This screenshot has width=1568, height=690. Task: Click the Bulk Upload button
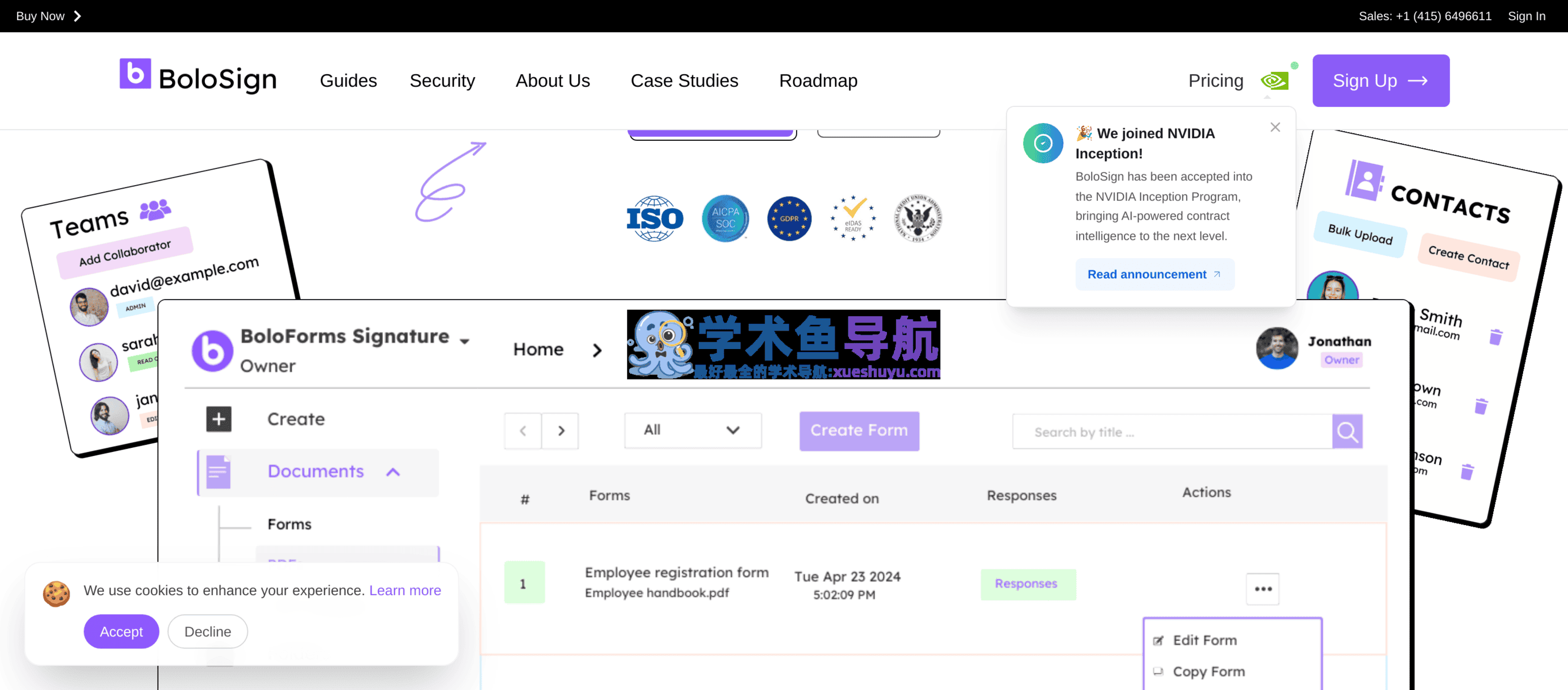click(x=1361, y=234)
